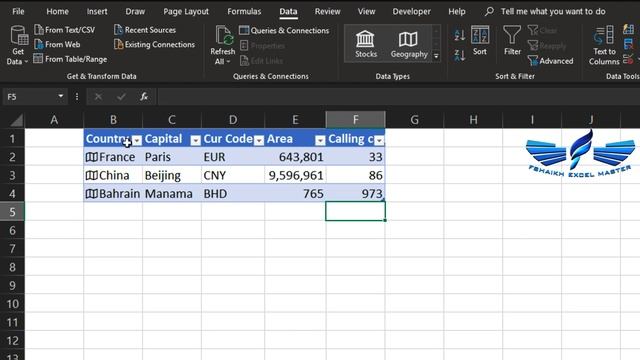Image resolution: width=640 pixels, height=360 pixels.
Task: Open Queries & Connections pane
Action: click(284, 30)
